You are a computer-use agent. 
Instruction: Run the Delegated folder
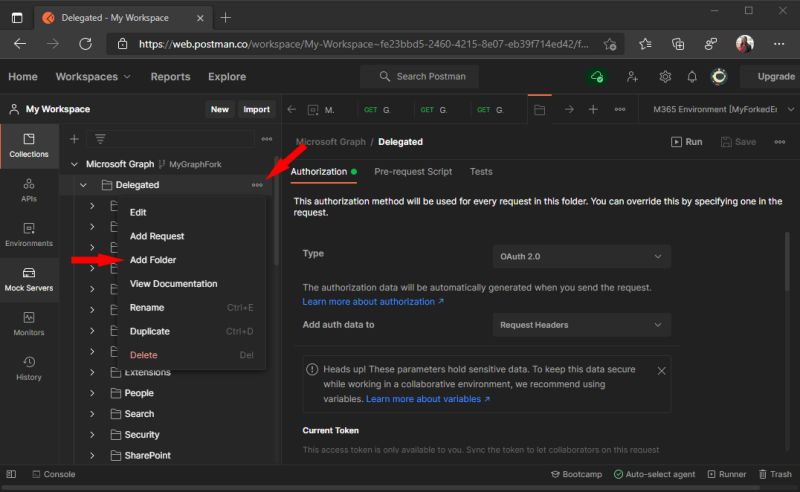coord(686,142)
